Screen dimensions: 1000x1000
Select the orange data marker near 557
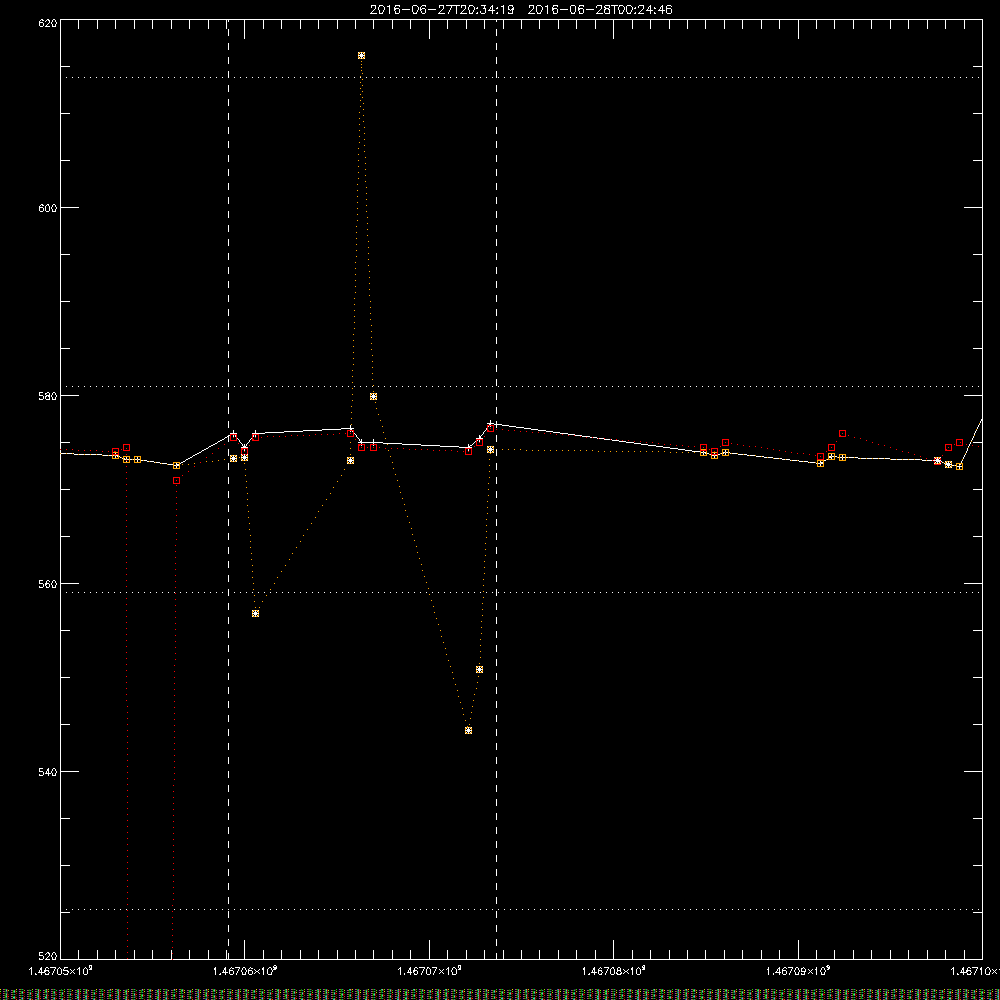pyautogui.click(x=256, y=614)
